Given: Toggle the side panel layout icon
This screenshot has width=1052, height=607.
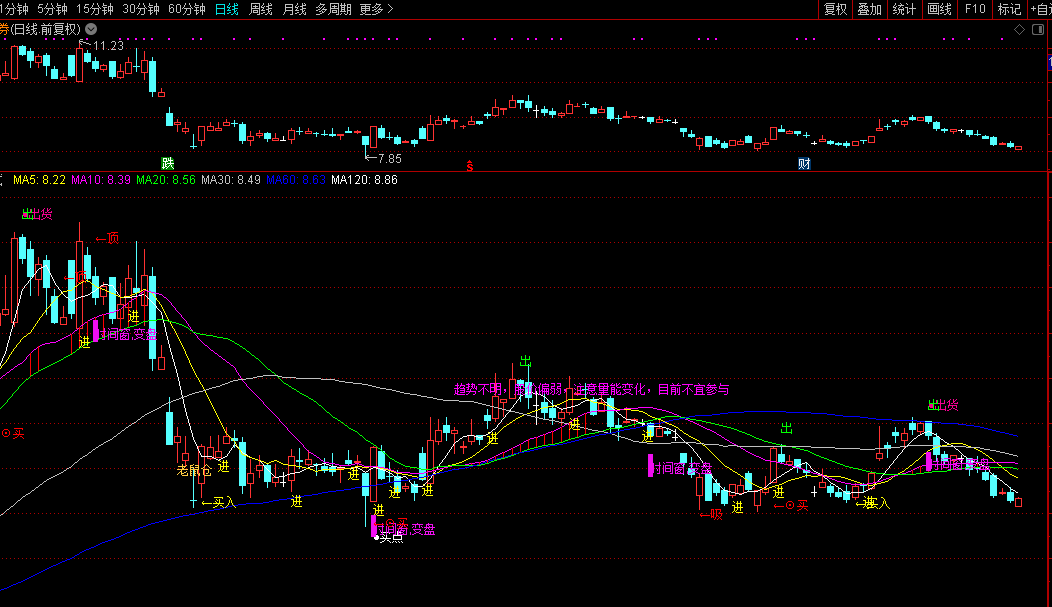Looking at the screenshot, I should point(1042,30).
